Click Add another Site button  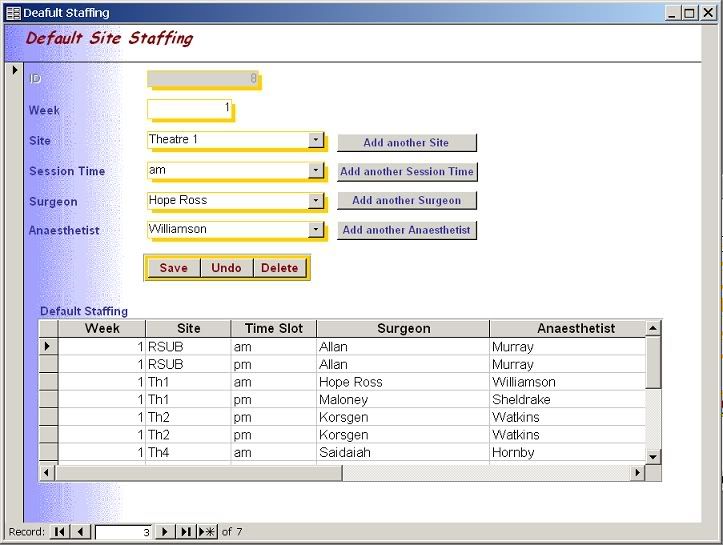406,143
